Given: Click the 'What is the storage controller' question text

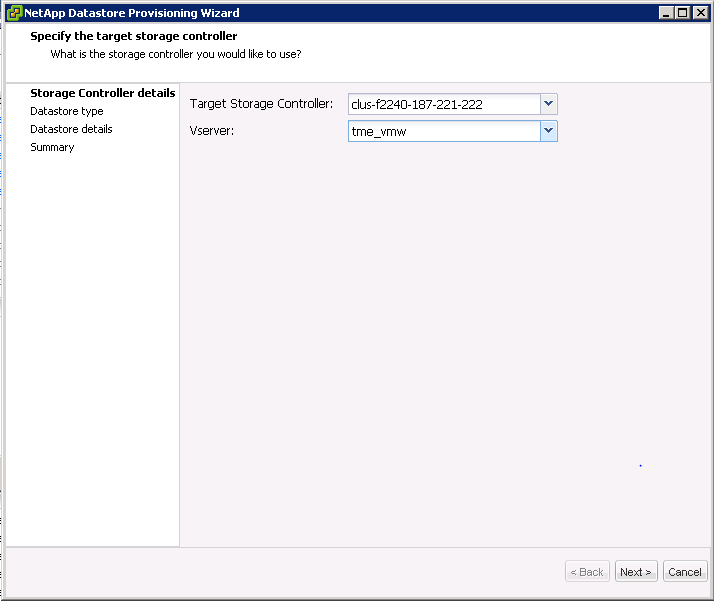Looking at the screenshot, I should click(x=176, y=54).
